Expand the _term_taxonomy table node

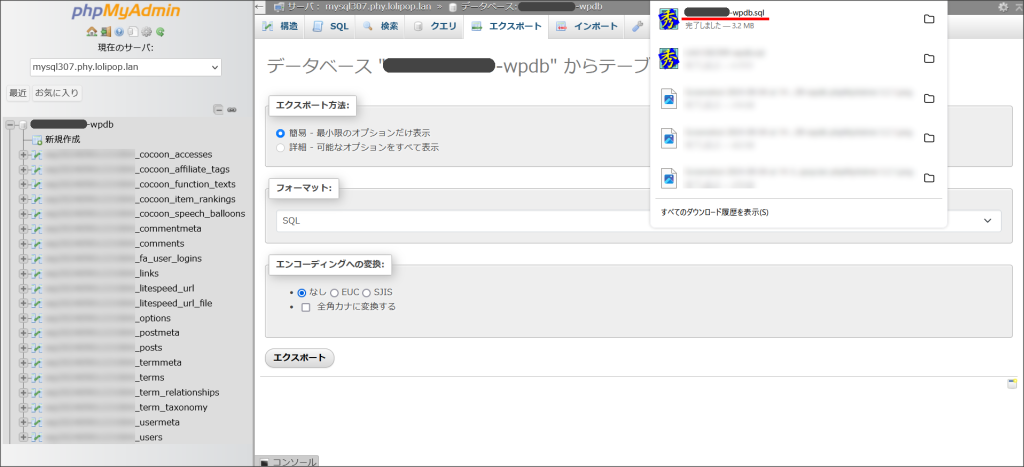(x=24, y=408)
